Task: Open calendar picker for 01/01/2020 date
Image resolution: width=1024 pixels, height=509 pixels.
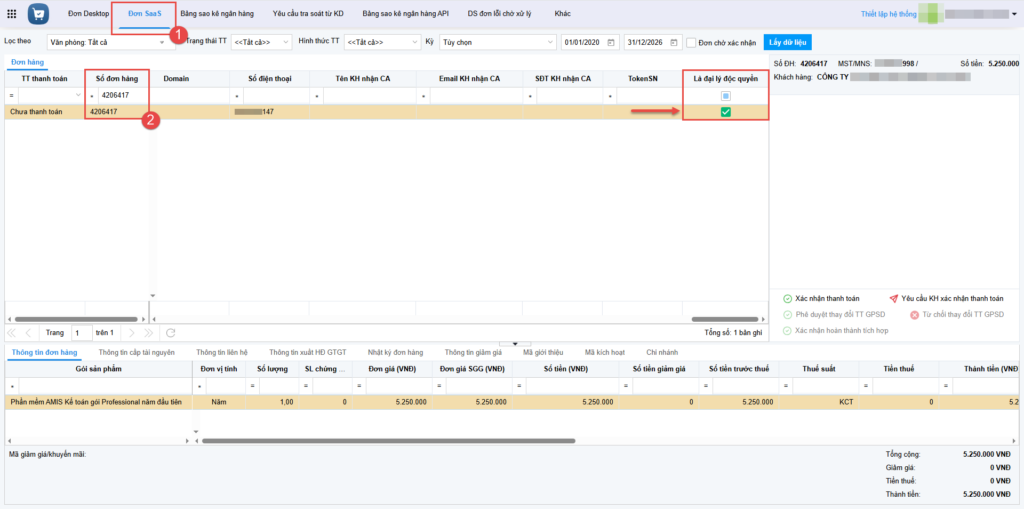Action: [612, 42]
